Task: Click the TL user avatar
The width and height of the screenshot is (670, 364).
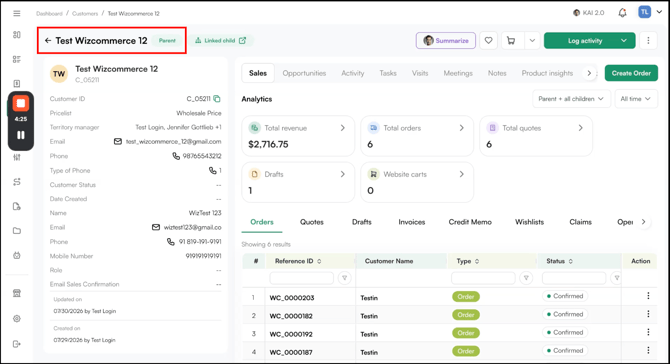Action: coord(644,12)
